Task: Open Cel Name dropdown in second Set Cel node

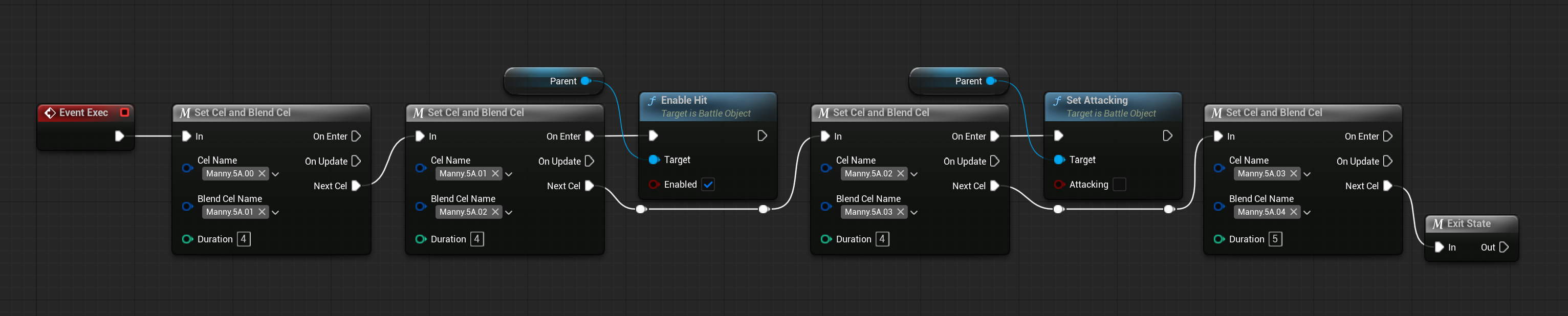Action: click(509, 174)
